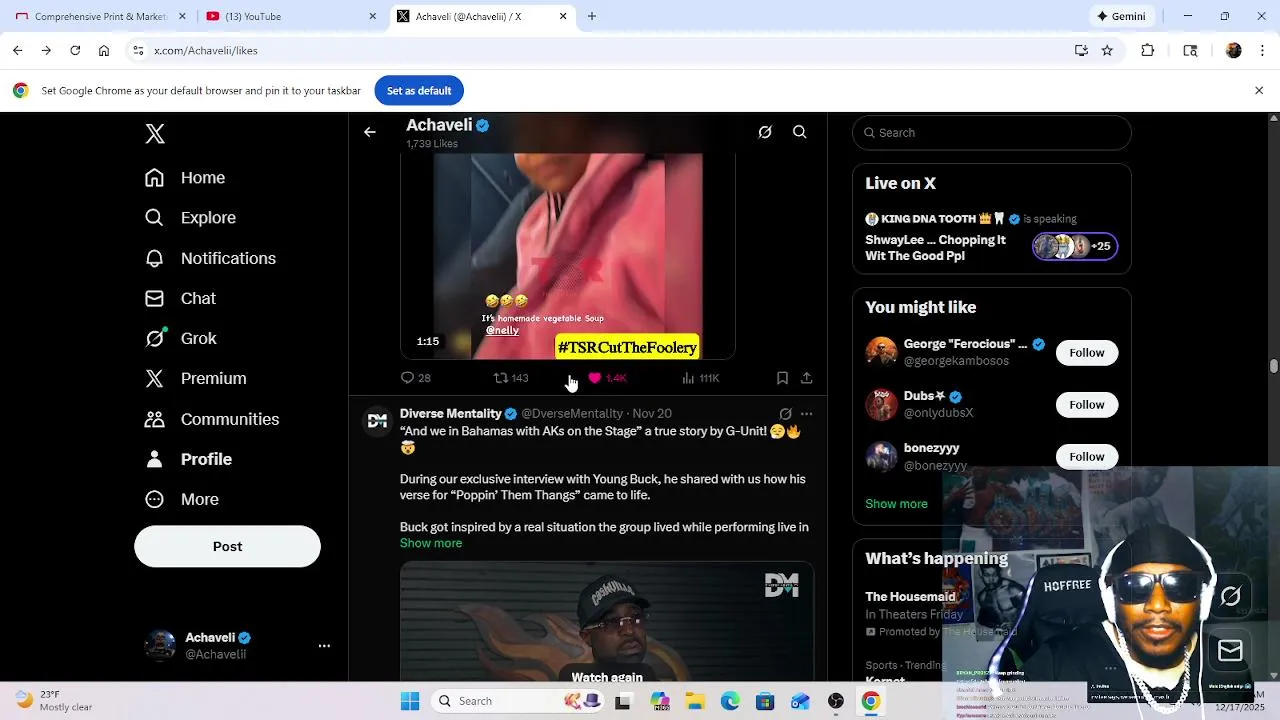Share the TSR video post
Viewport: 1280px width, 720px height.
(806, 378)
